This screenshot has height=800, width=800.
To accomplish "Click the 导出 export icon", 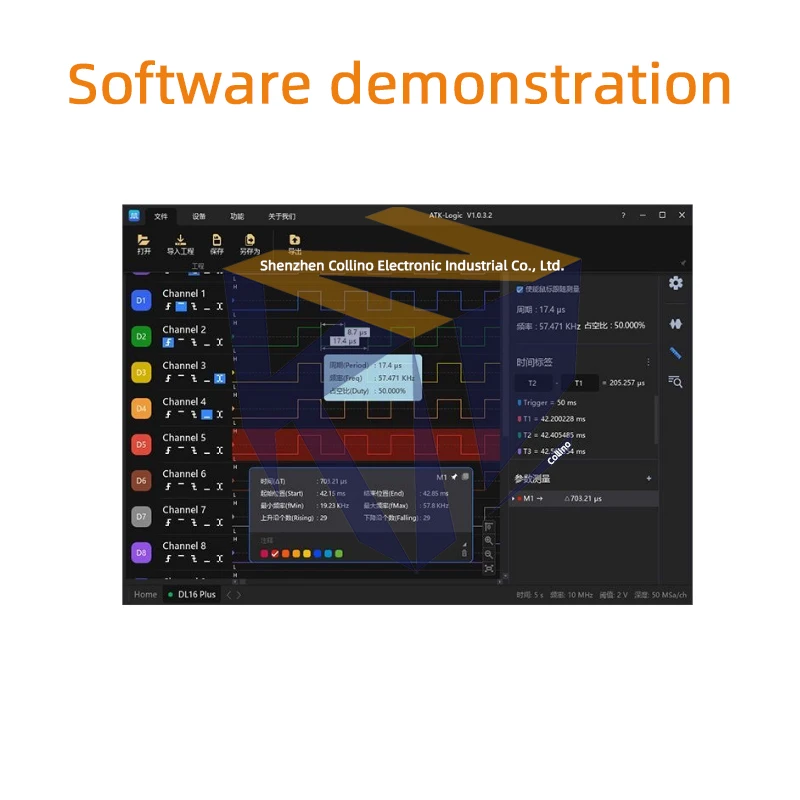I will (295, 244).
